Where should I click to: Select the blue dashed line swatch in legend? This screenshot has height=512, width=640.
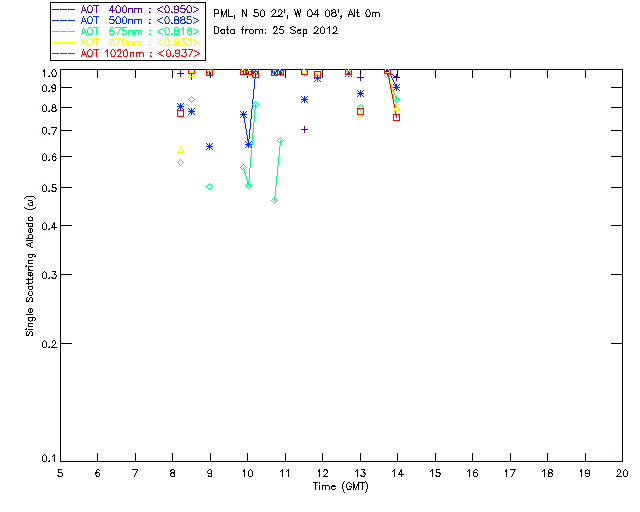pos(64,20)
